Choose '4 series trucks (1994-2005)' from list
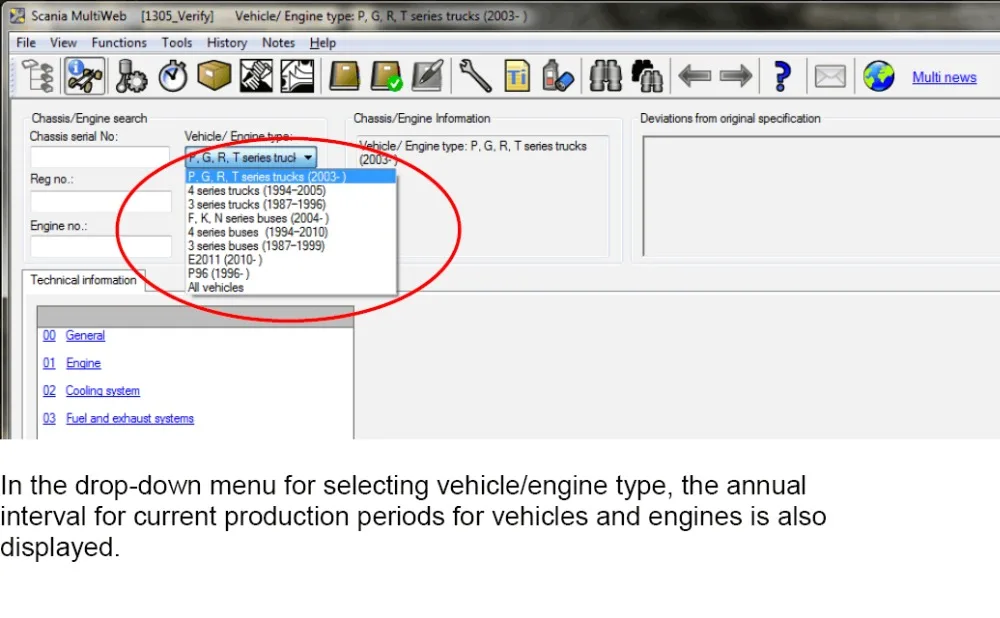 coord(290,191)
